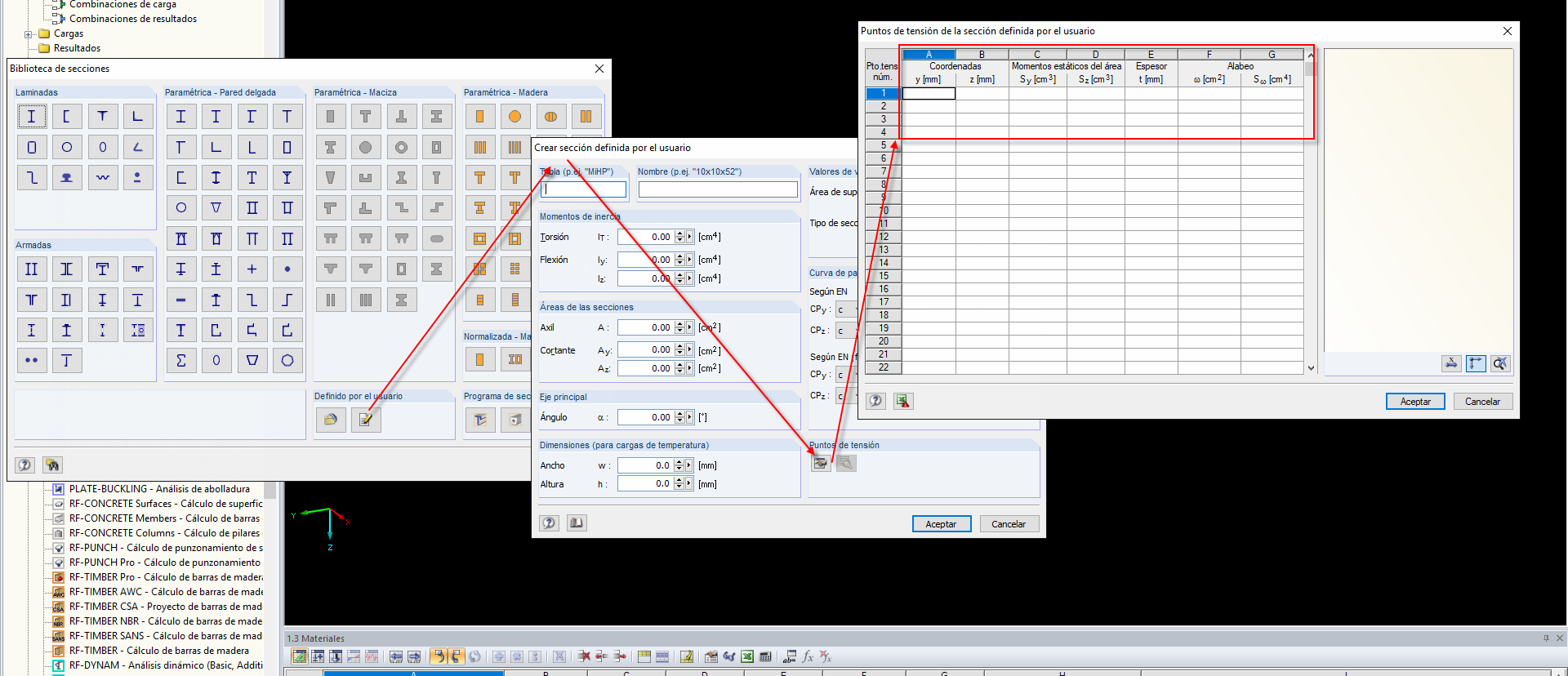Viewport: 1568px width, 676px height.
Task: Click the material library icon in Materiales toolbar
Action: click(711, 656)
